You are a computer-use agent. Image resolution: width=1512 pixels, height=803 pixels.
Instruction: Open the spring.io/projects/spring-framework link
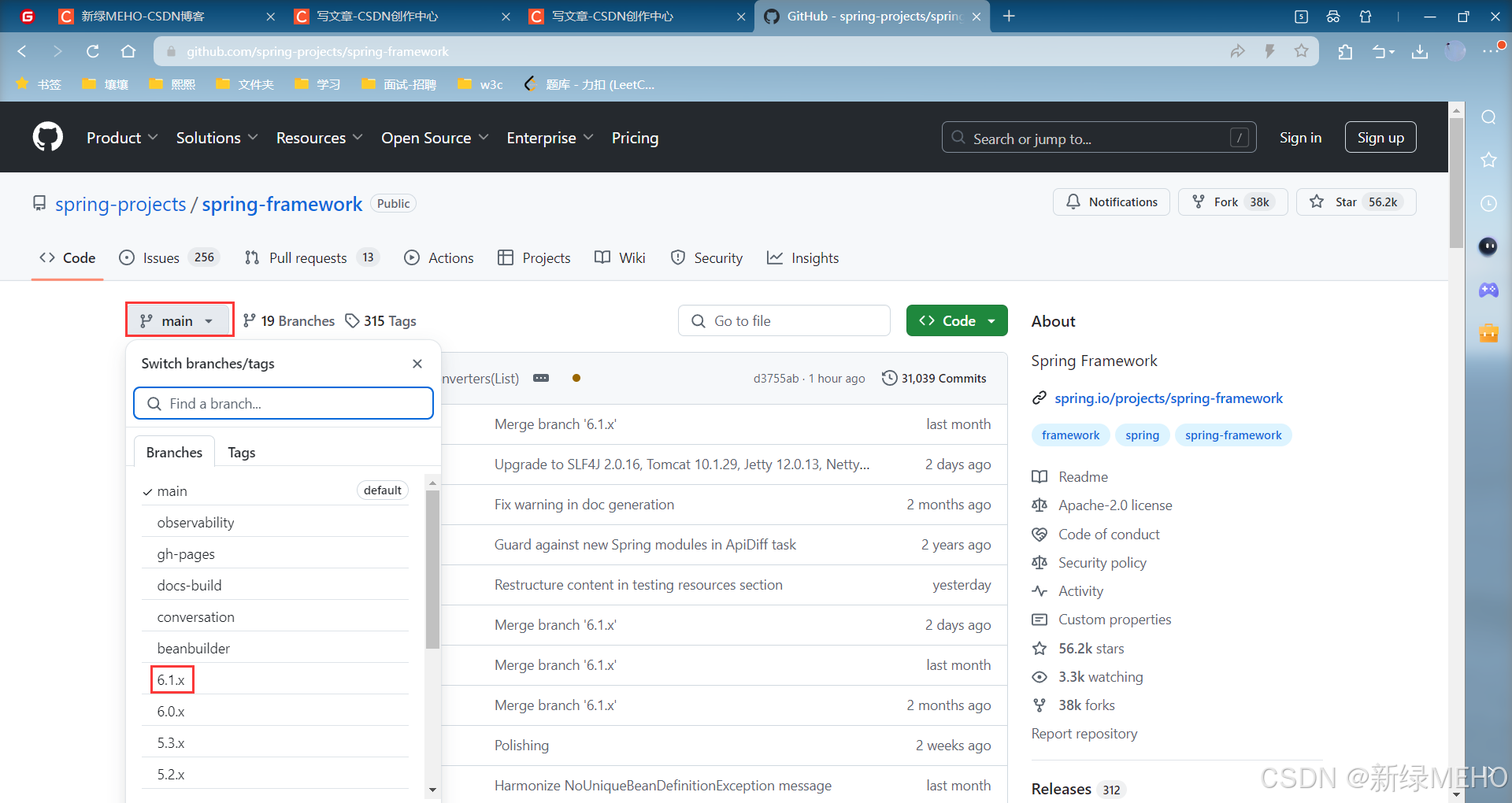1169,398
